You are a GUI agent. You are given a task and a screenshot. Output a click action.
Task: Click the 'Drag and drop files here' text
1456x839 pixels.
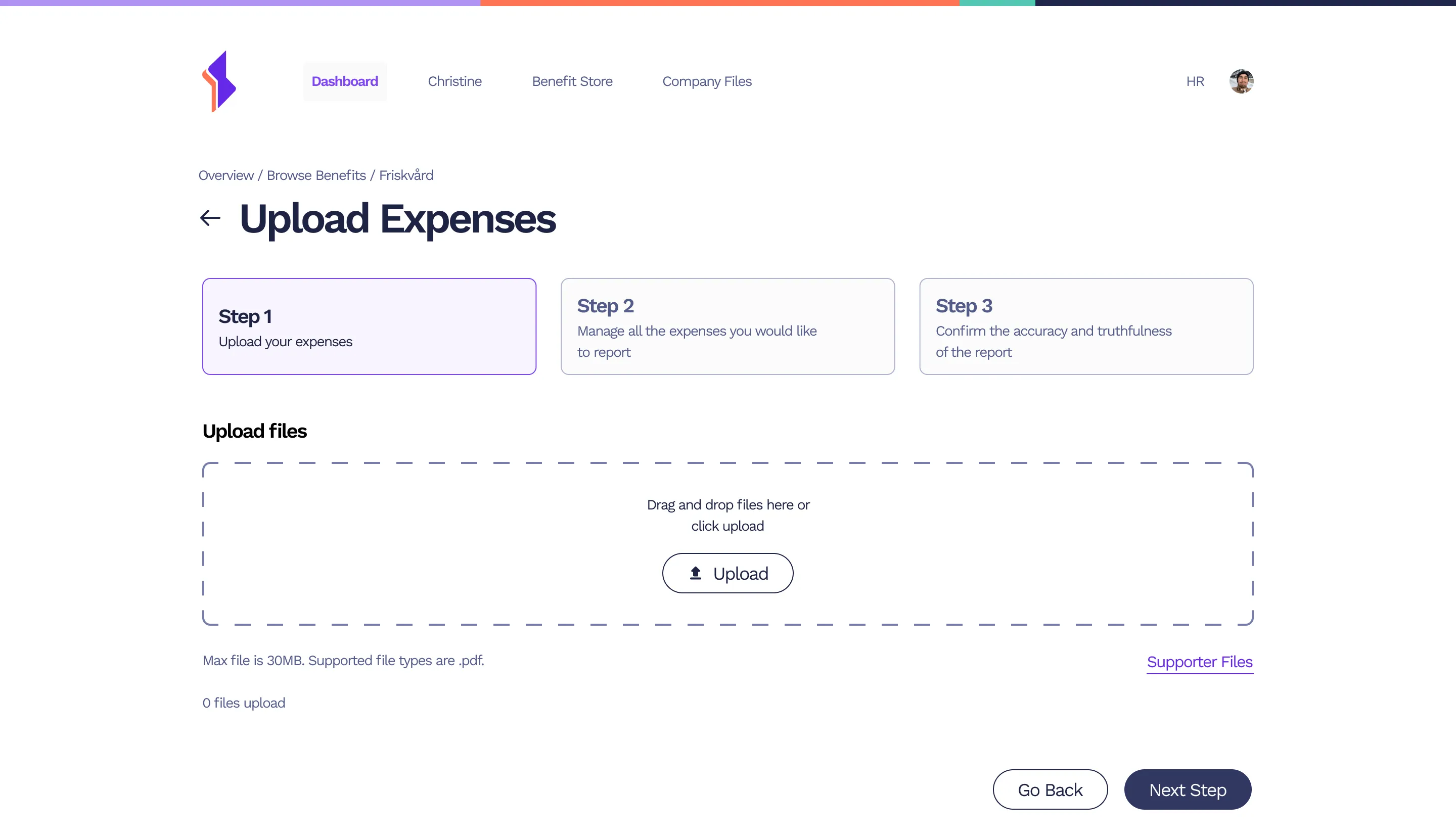click(728, 515)
